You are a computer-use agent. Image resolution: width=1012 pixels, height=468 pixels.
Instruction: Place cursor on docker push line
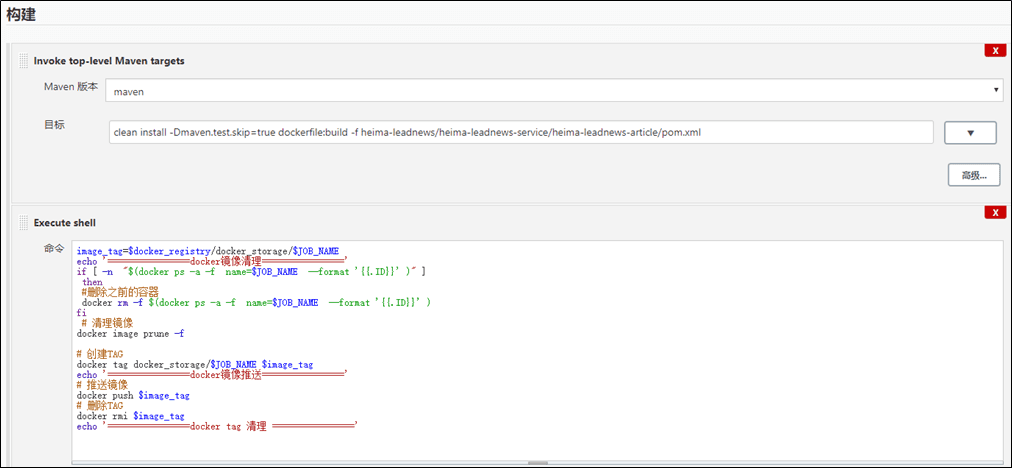point(133,395)
